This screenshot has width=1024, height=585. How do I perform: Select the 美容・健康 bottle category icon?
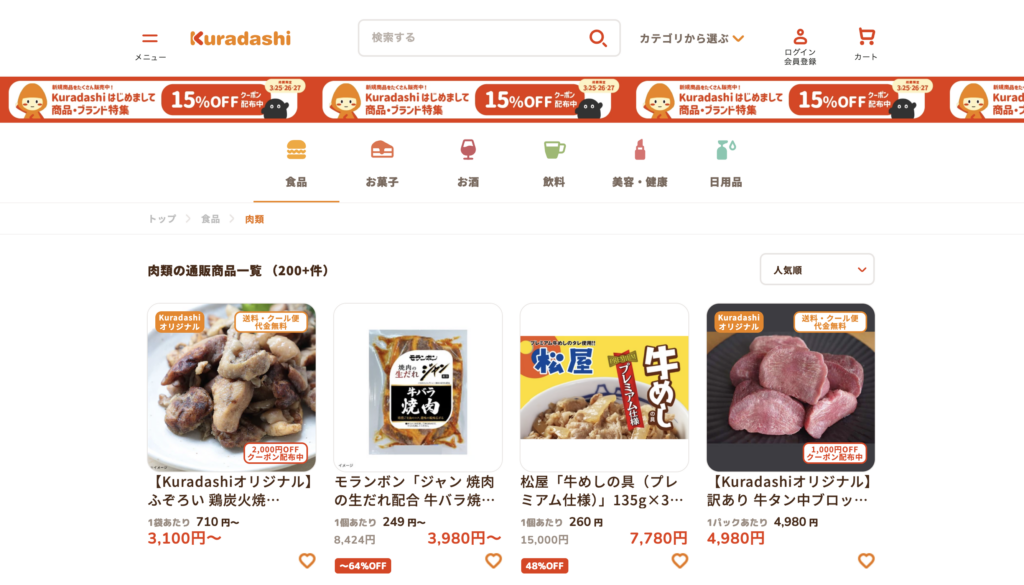coord(640,150)
